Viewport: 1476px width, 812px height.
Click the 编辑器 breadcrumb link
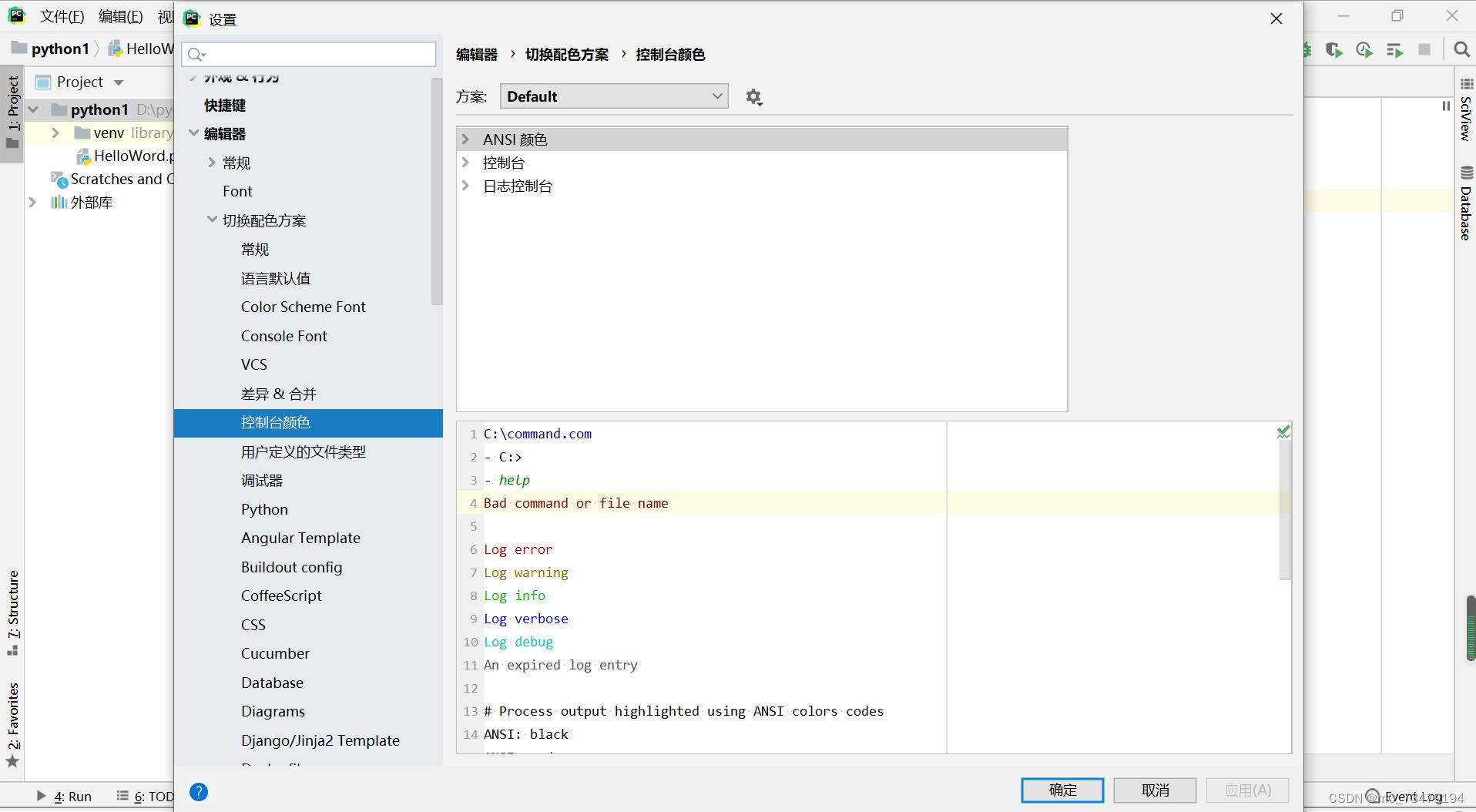pyautogui.click(x=477, y=55)
